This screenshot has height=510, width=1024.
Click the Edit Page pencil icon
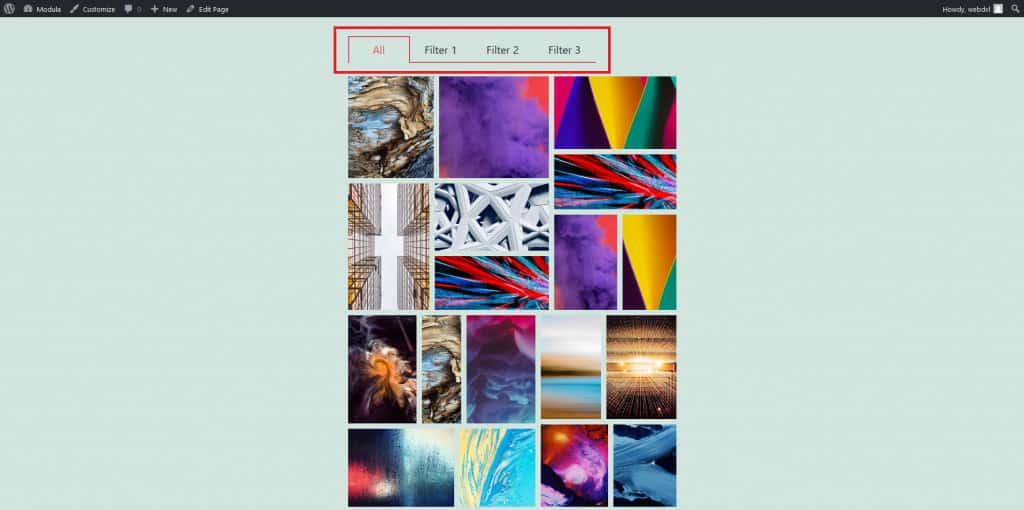click(x=191, y=9)
